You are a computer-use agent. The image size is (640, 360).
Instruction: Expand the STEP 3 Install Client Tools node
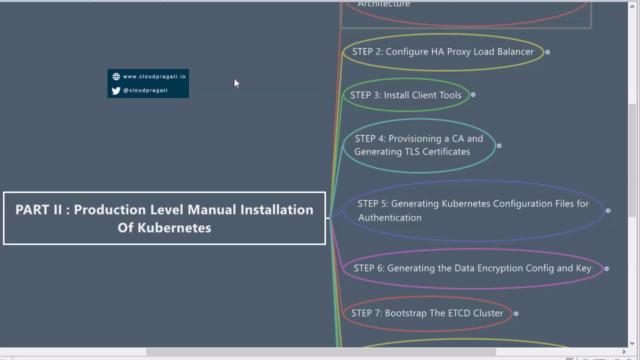[473, 95]
